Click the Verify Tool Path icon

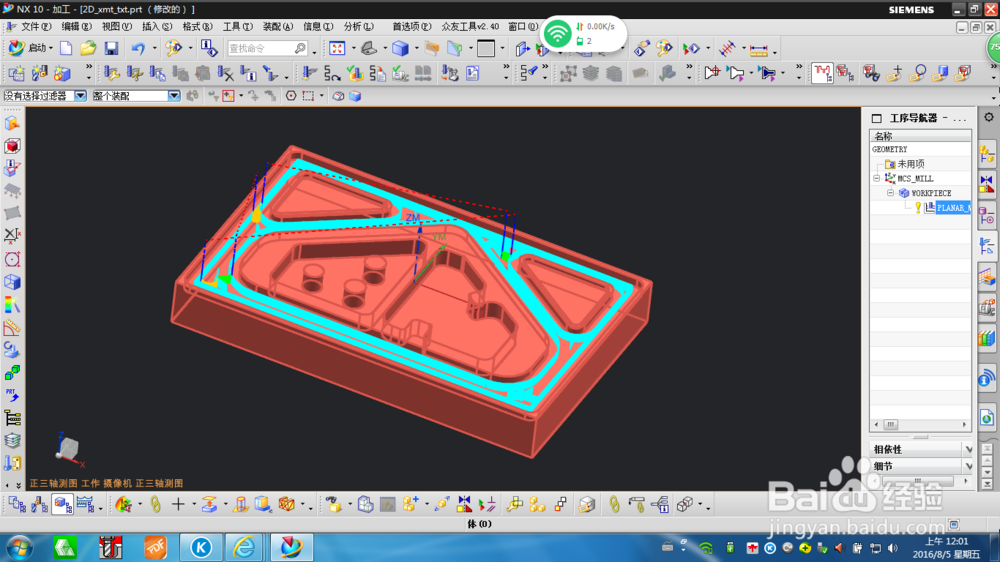coord(355,73)
